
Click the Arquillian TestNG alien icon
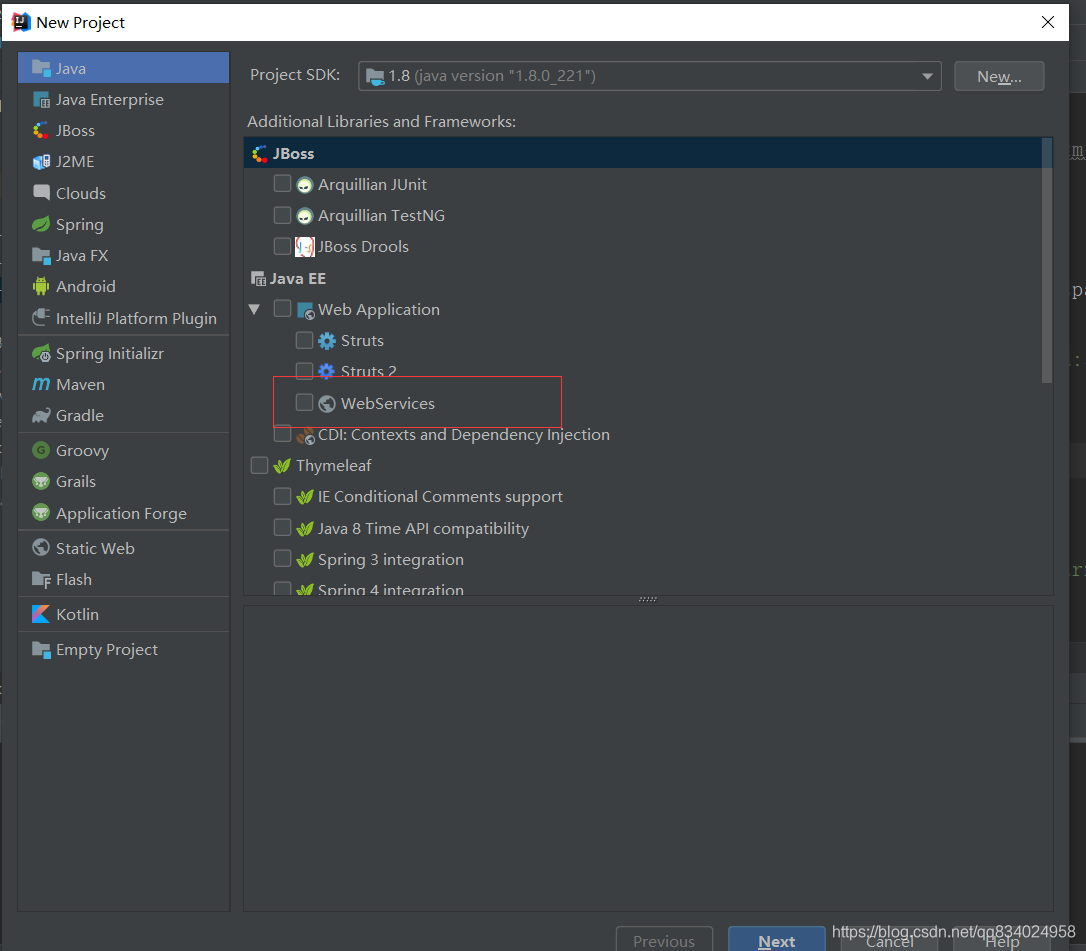click(305, 216)
